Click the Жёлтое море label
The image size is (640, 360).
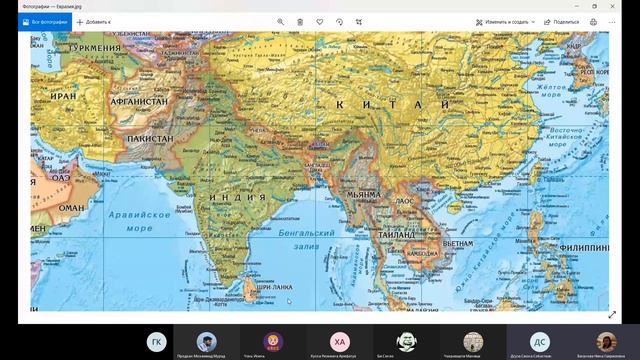(x=551, y=91)
